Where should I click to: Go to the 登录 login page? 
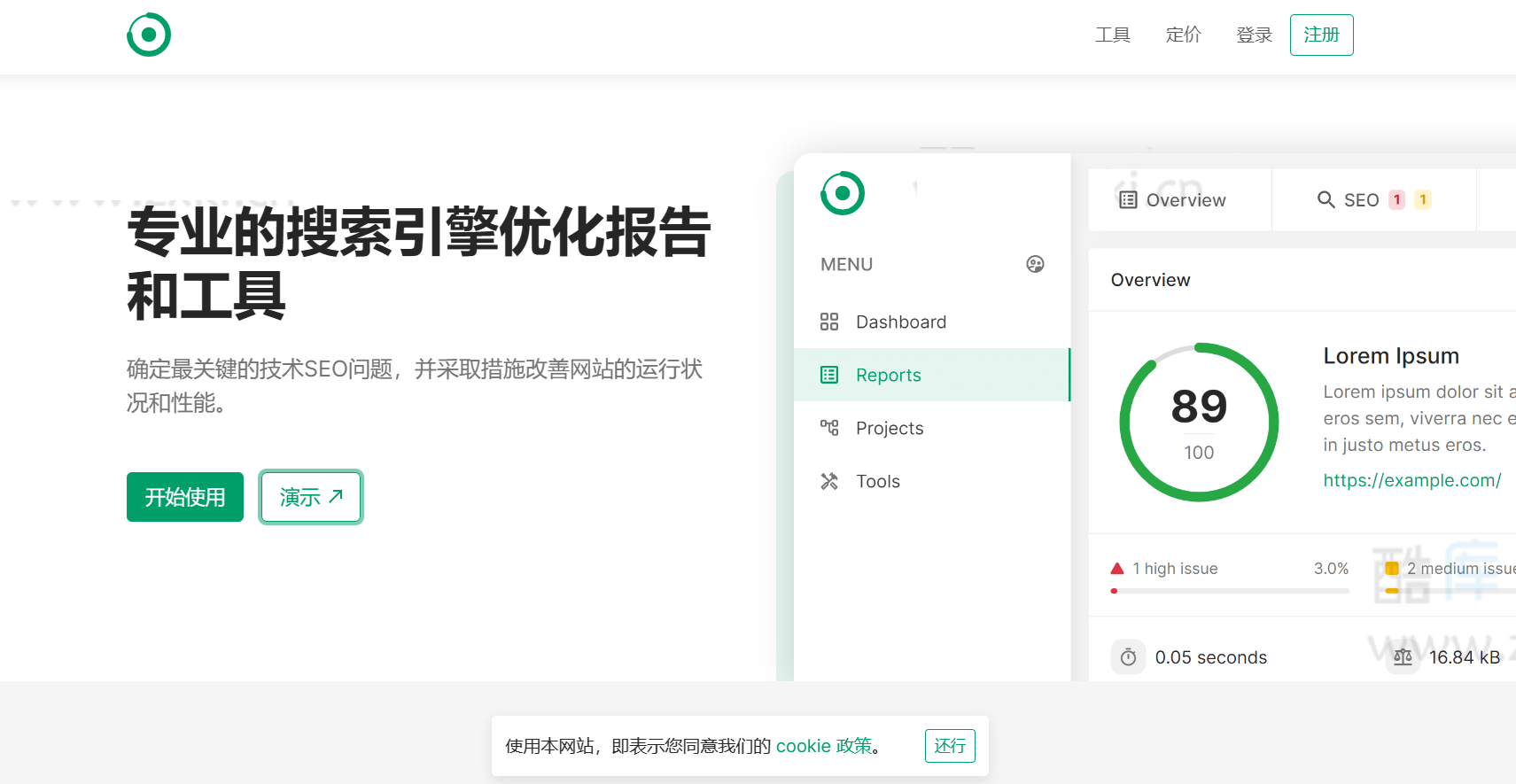click(1254, 35)
